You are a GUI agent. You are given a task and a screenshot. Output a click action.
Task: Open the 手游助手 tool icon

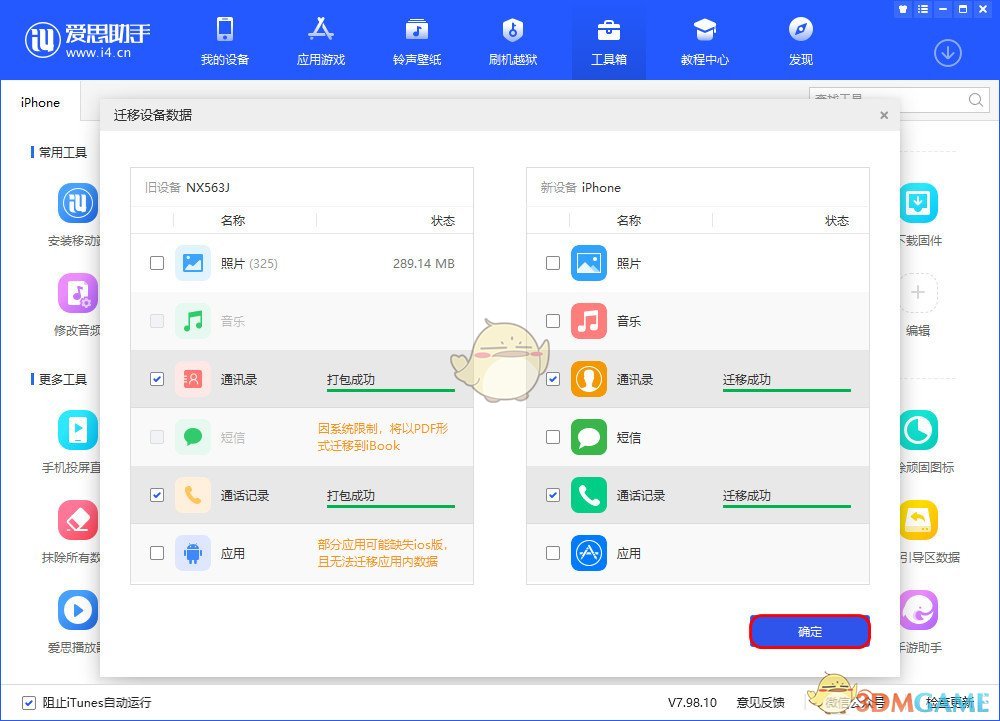click(918, 610)
